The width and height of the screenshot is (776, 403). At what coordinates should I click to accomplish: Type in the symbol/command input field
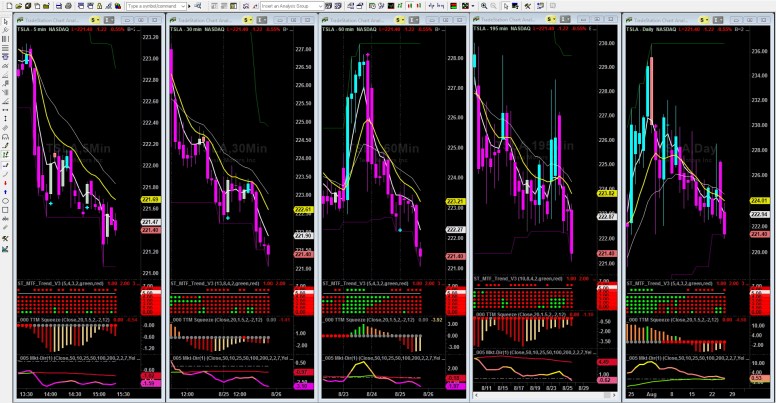coord(152,6)
